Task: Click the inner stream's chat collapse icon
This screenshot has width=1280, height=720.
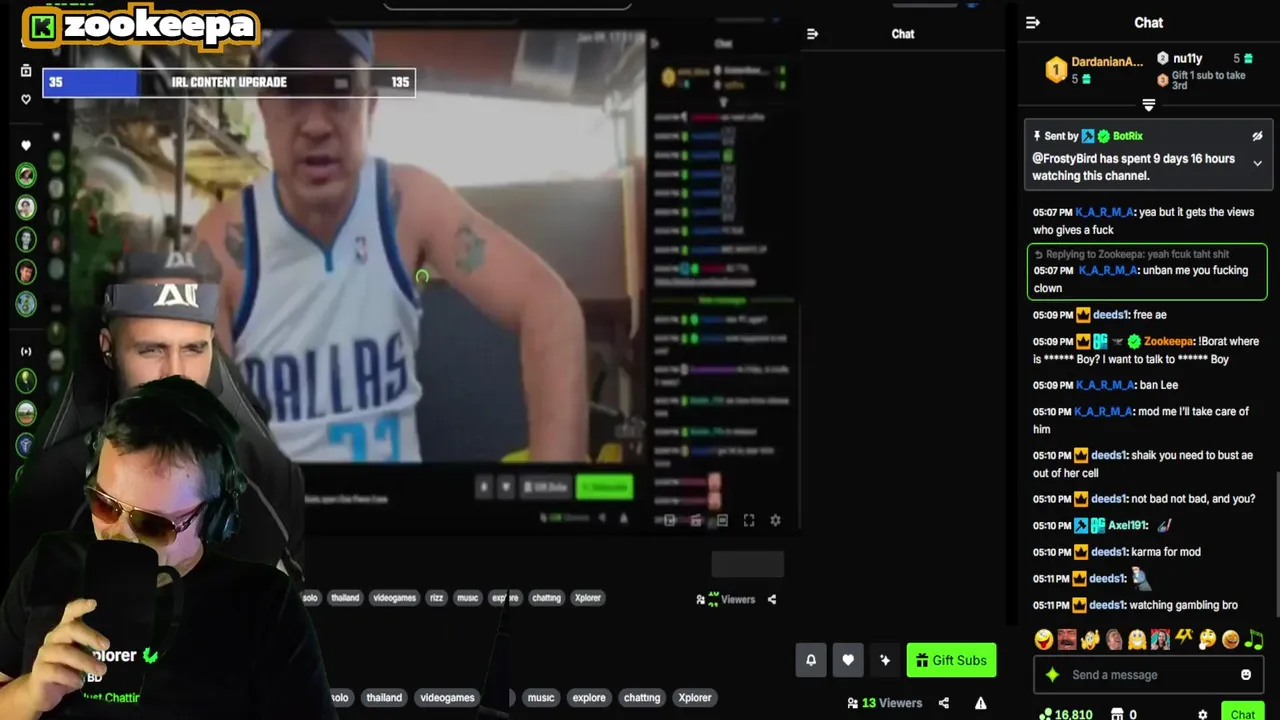Action: coord(812,34)
